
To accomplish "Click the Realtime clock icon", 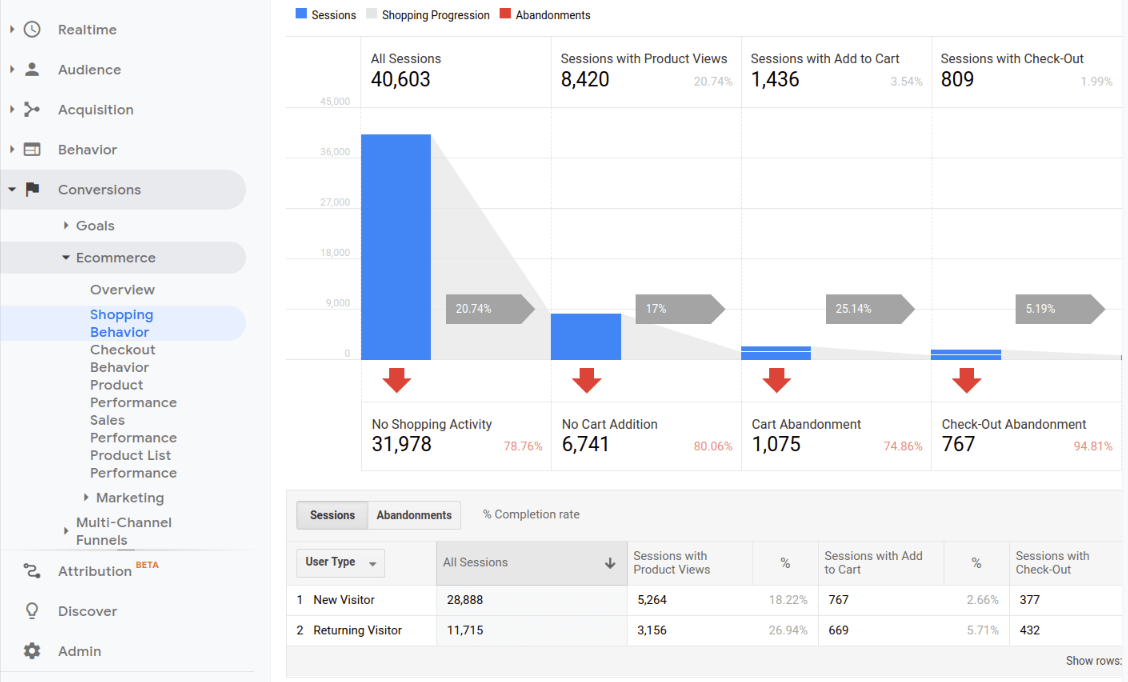I will coord(32,30).
